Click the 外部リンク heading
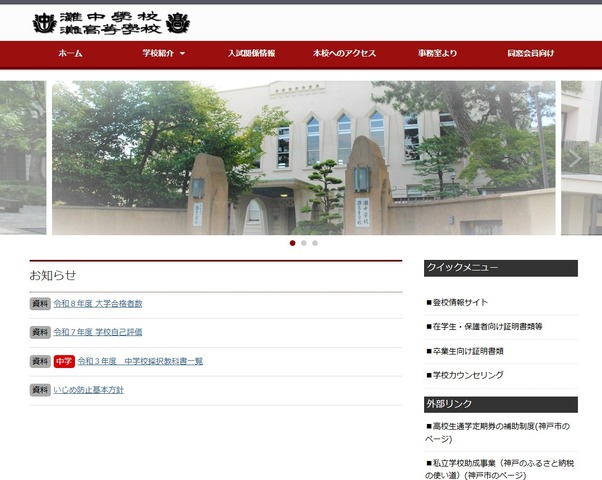602x480 pixels. click(x=501, y=404)
